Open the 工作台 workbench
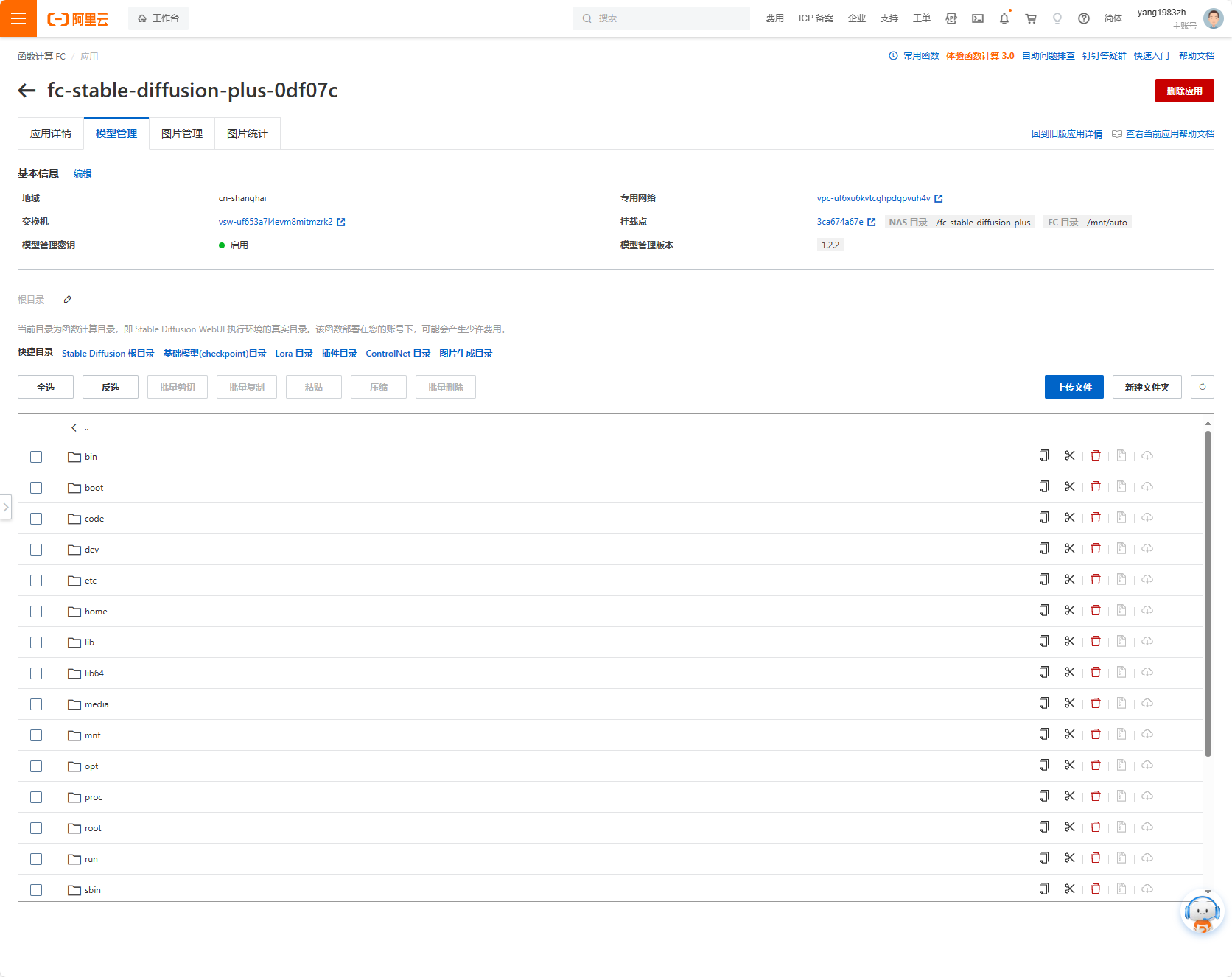This screenshot has width=1232, height=977. point(158,18)
